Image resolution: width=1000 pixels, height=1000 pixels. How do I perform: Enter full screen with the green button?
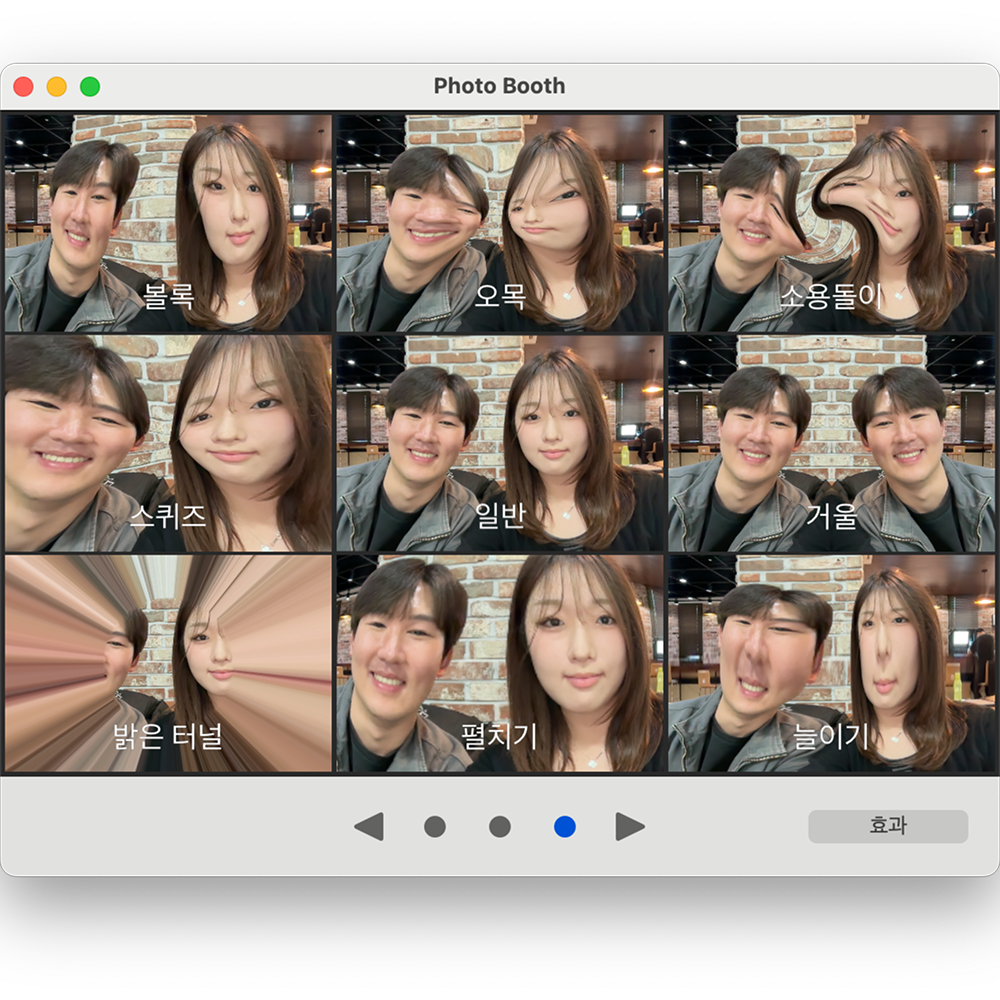coord(90,87)
